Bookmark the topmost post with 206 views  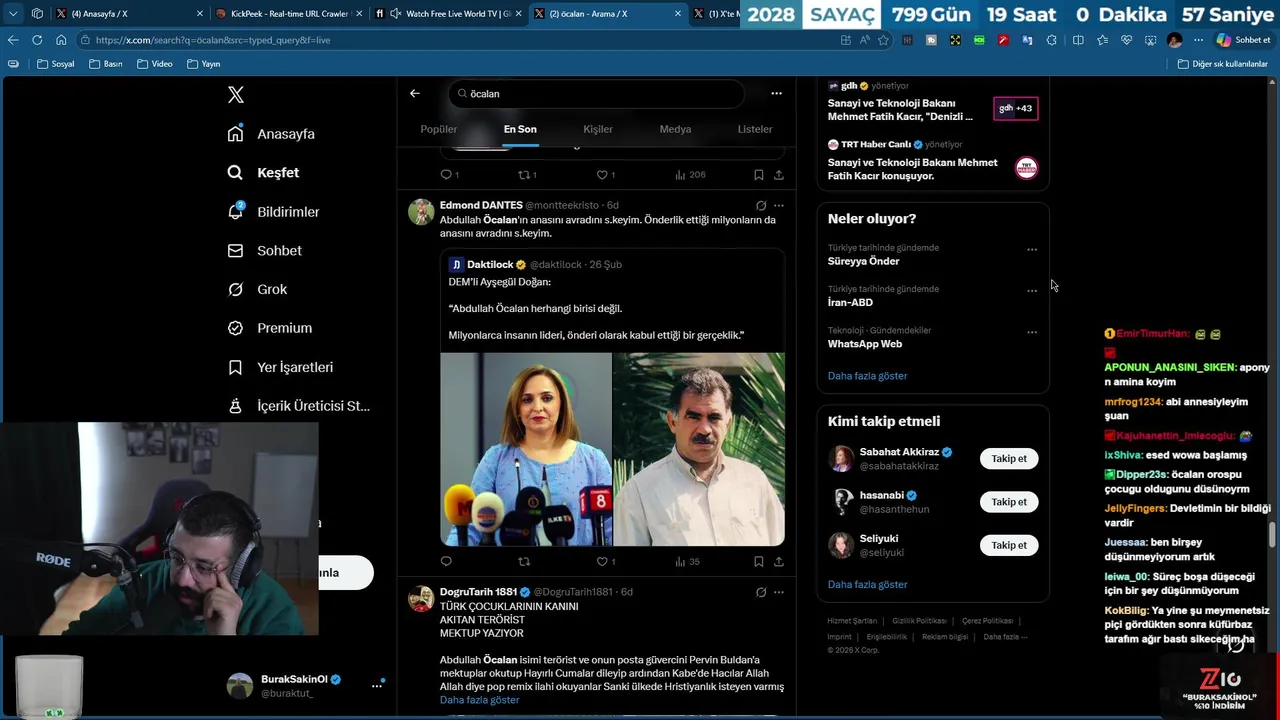[759, 175]
